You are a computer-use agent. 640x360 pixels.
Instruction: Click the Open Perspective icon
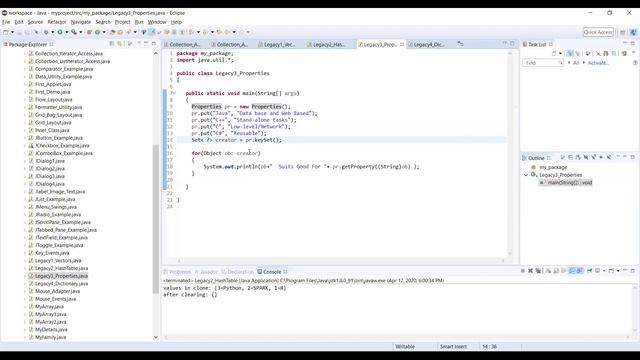(x=623, y=32)
